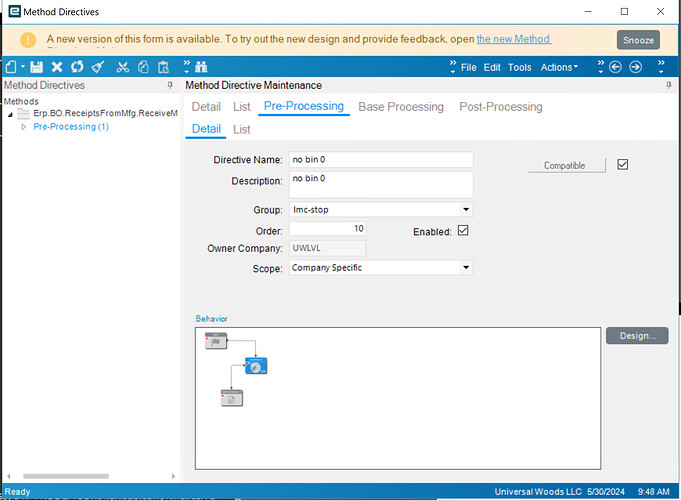Screen dimensions: 681x500
Task: Pin the Method Directive Maintenance panel
Action: tap(669, 85)
